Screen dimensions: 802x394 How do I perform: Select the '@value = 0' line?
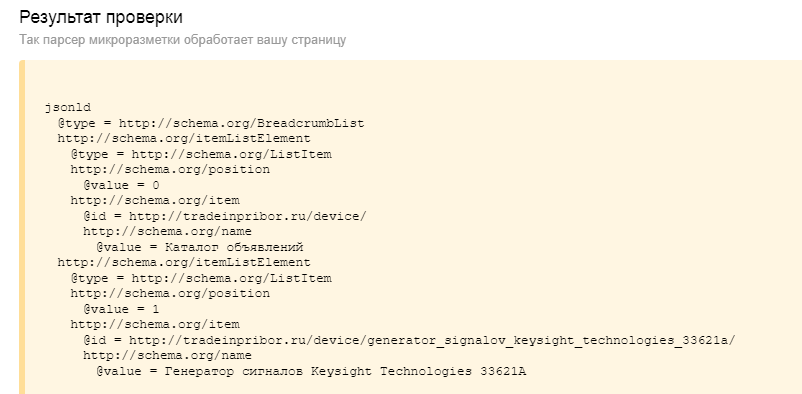pos(121,185)
